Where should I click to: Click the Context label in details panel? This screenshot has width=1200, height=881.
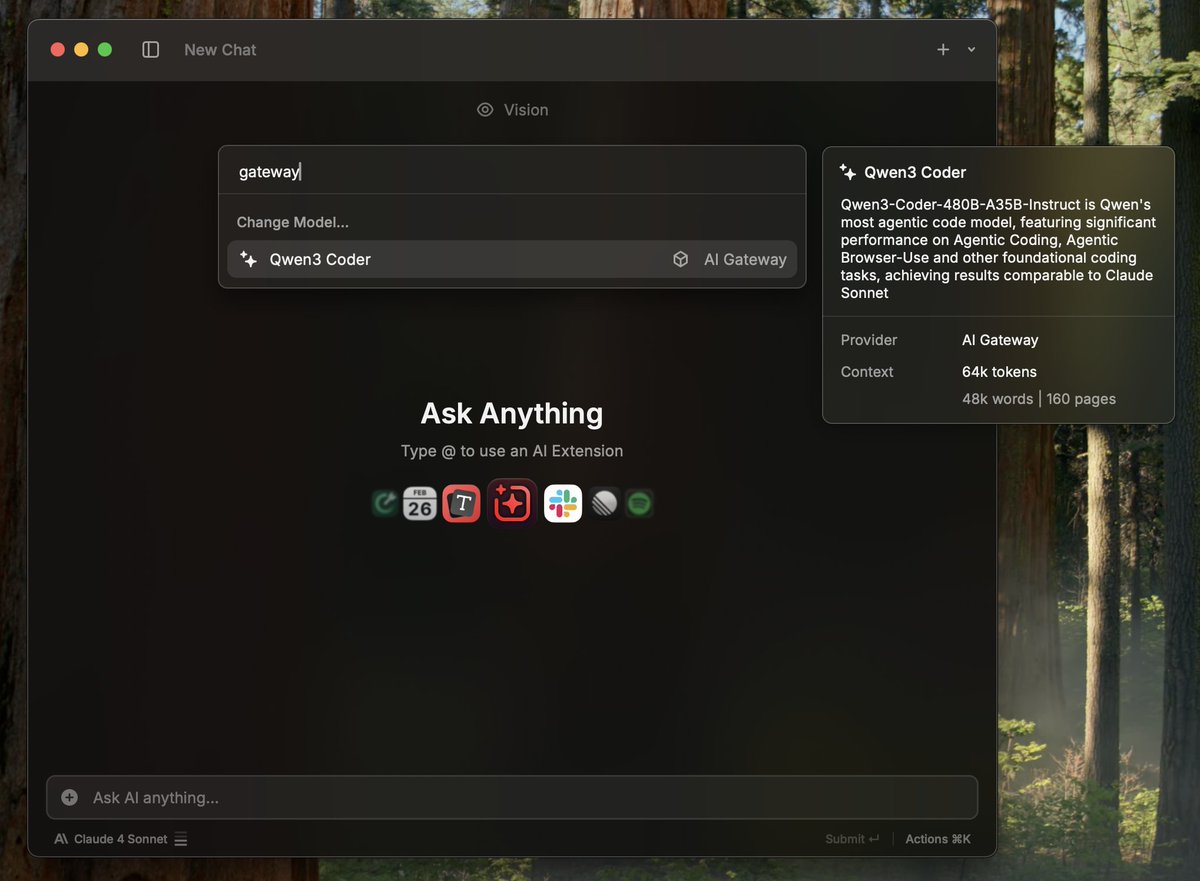click(867, 371)
